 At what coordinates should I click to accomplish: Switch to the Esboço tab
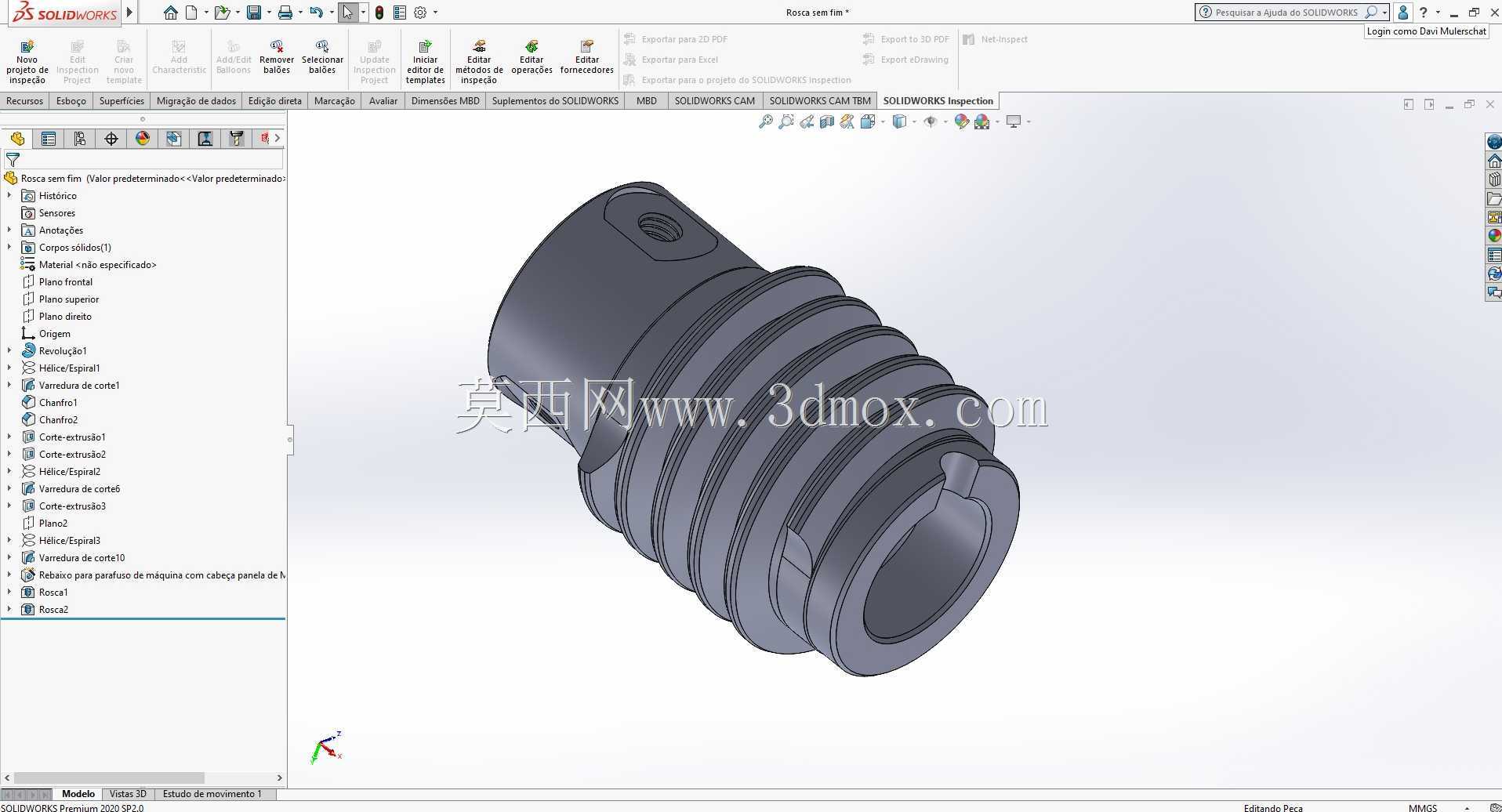[x=71, y=100]
